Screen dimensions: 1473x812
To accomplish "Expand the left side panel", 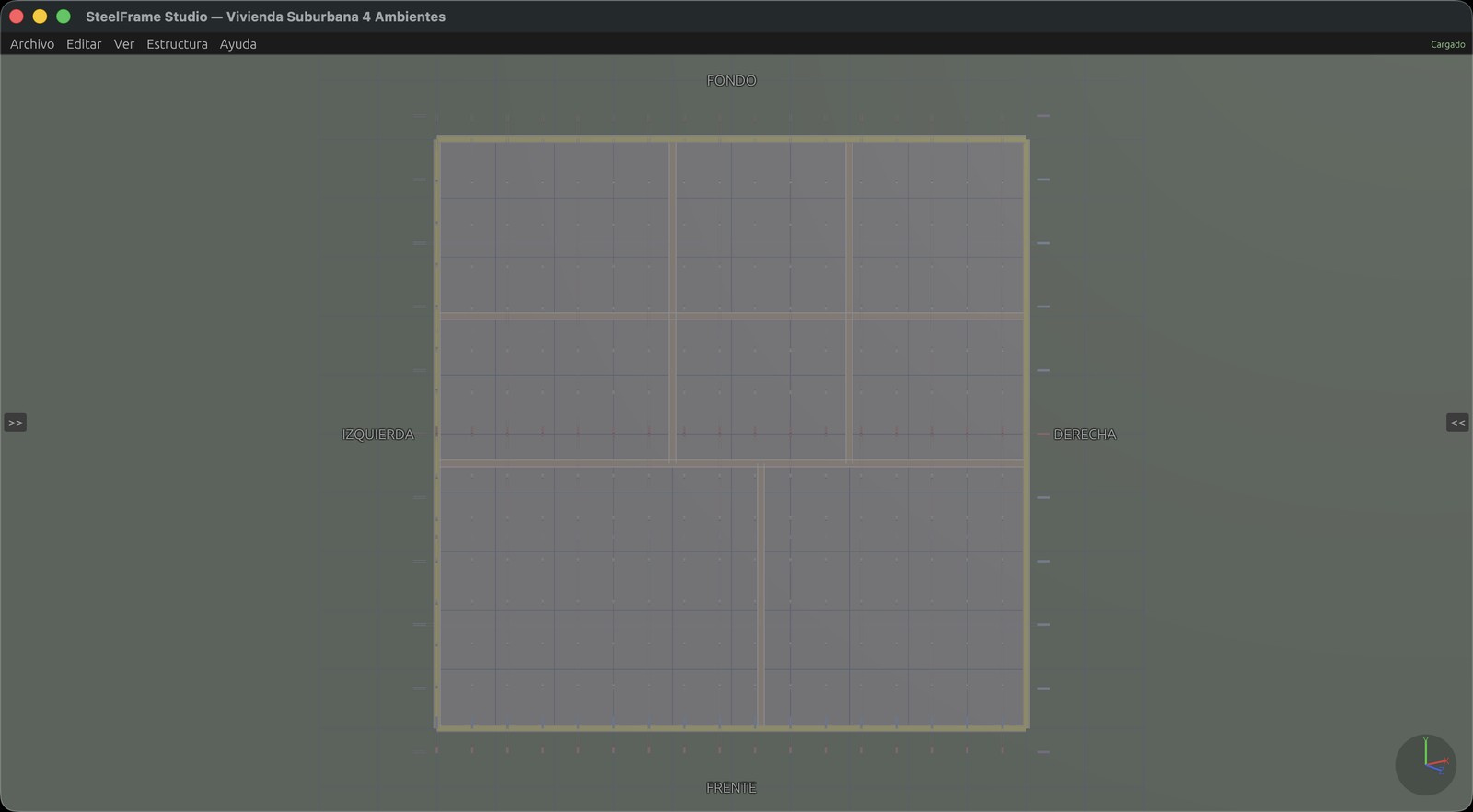I will [x=16, y=423].
